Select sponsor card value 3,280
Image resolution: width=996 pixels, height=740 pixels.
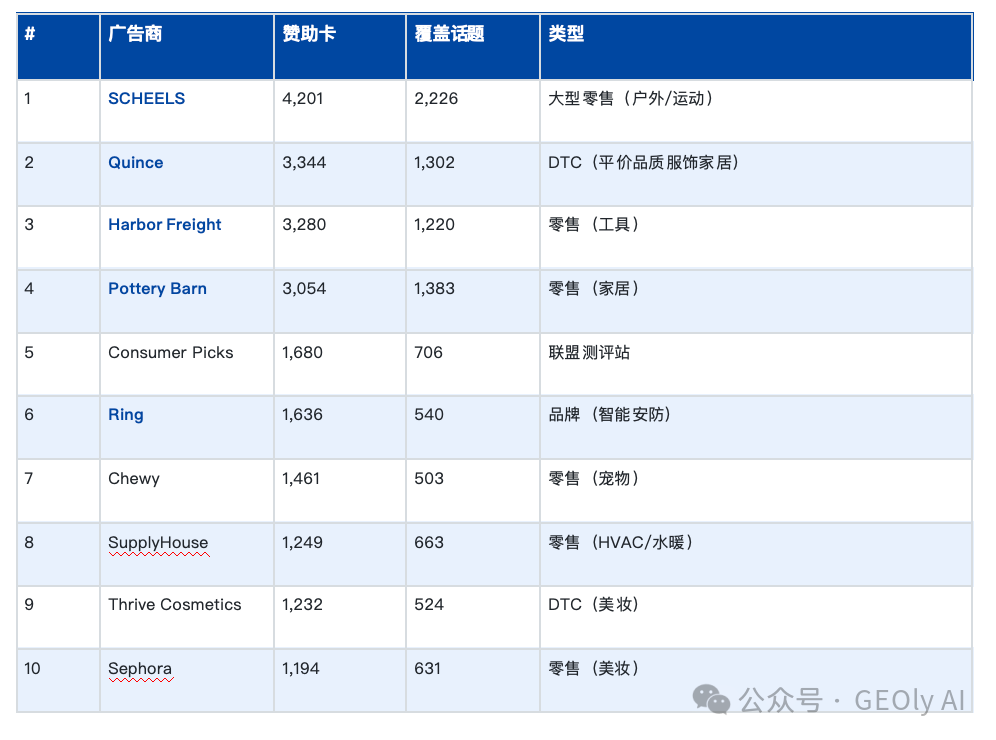click(304, 225)
